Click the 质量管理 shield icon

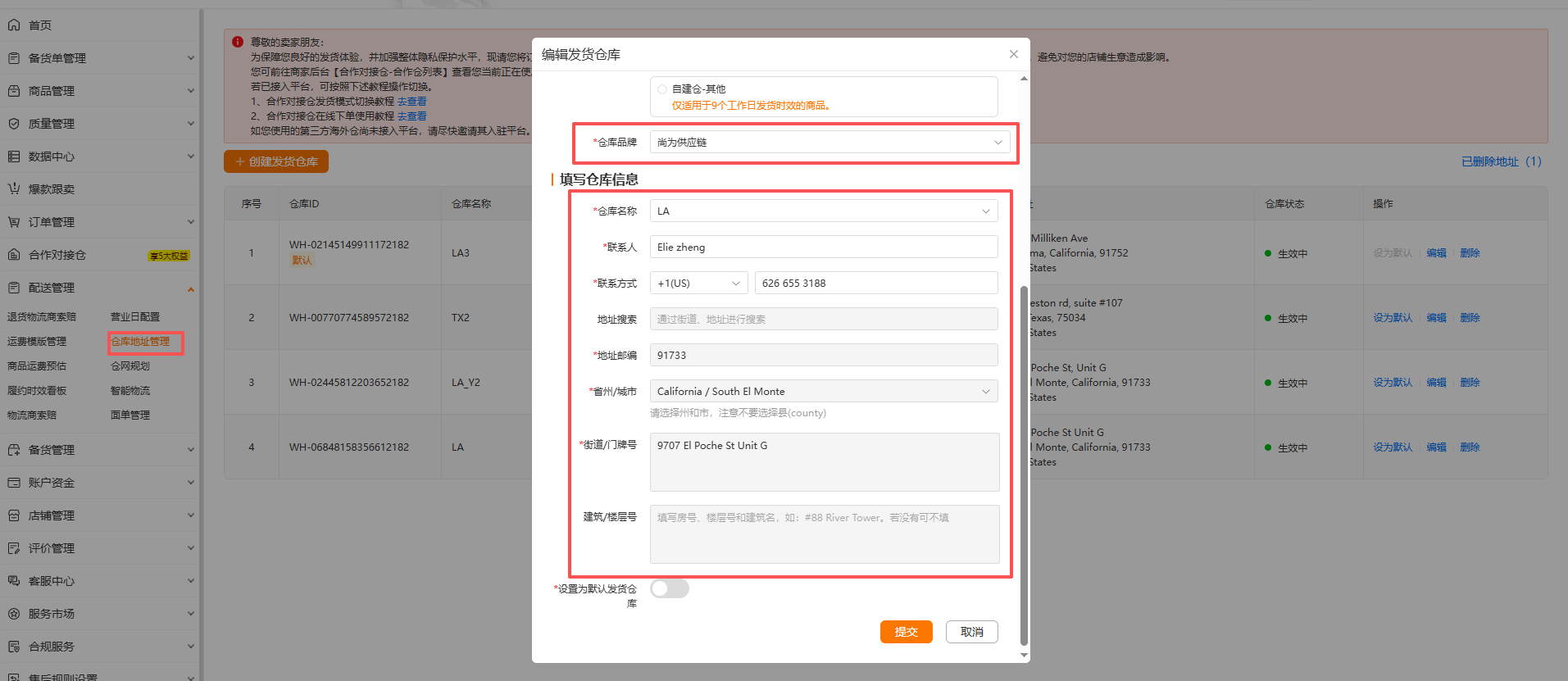[14, 124]
